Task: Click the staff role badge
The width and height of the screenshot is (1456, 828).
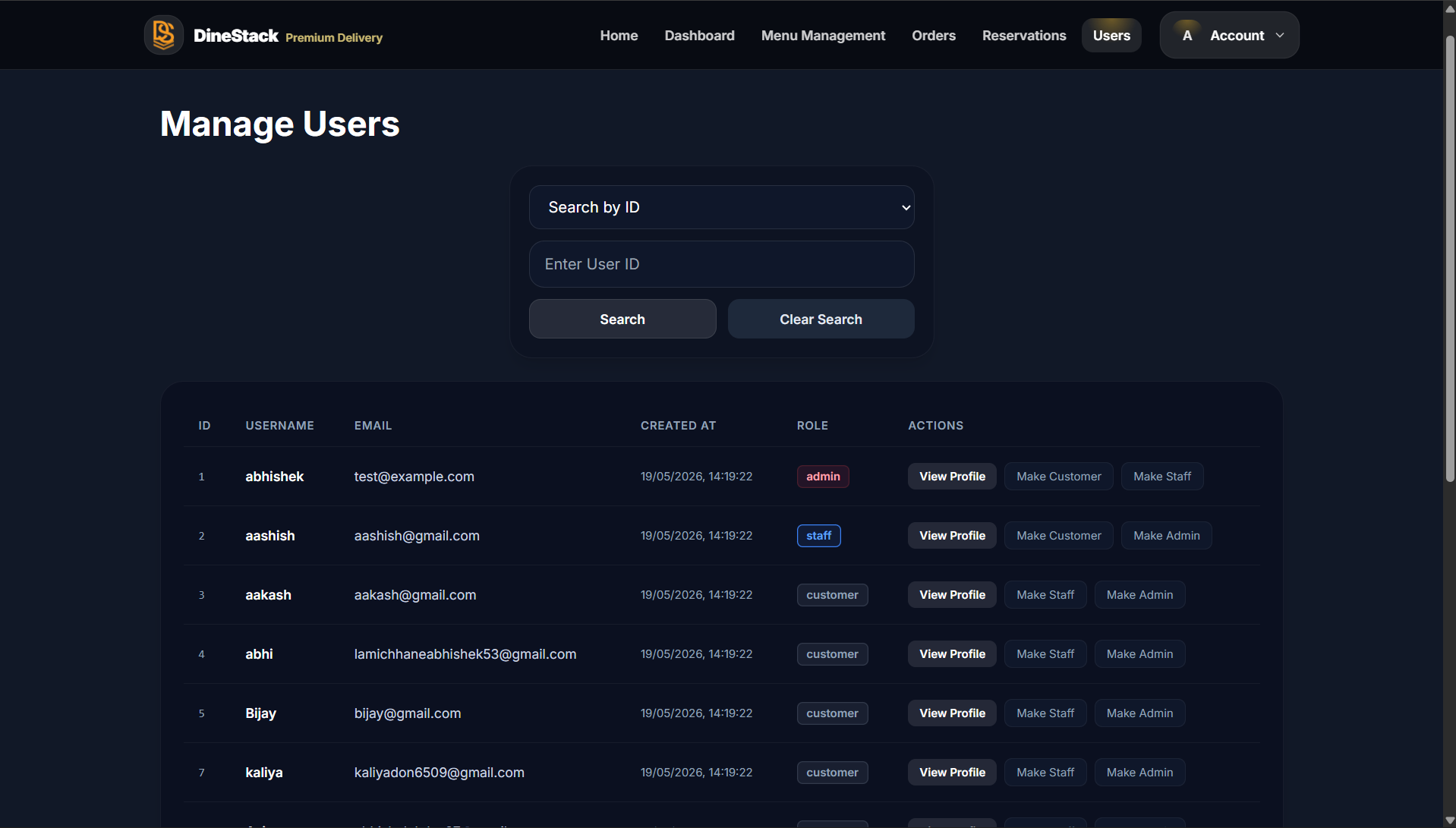Action: pyautogui.click(x=818, y=536)
